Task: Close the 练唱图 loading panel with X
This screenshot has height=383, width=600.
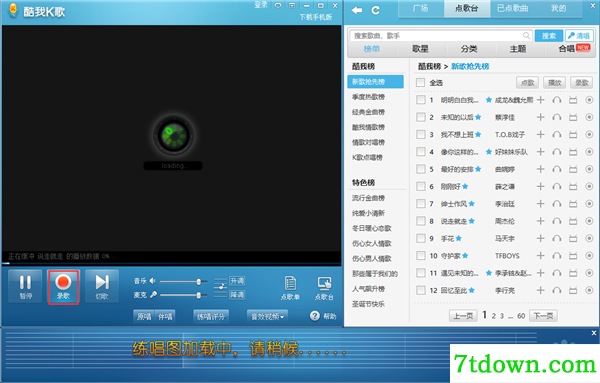Action: click(x=594, y=333)
